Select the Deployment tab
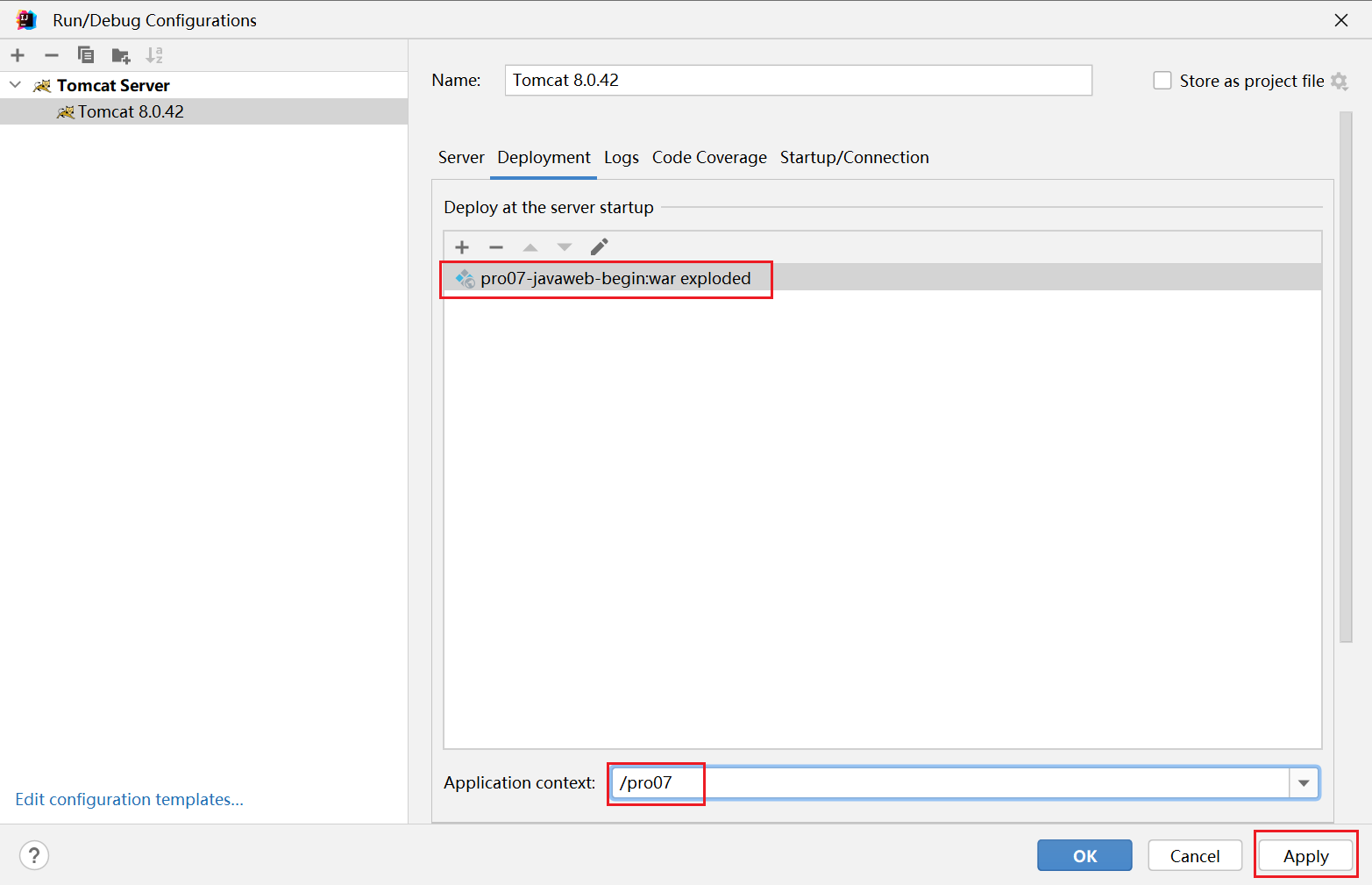Viewport: 1372px width, 885px height. coord(544,158)
